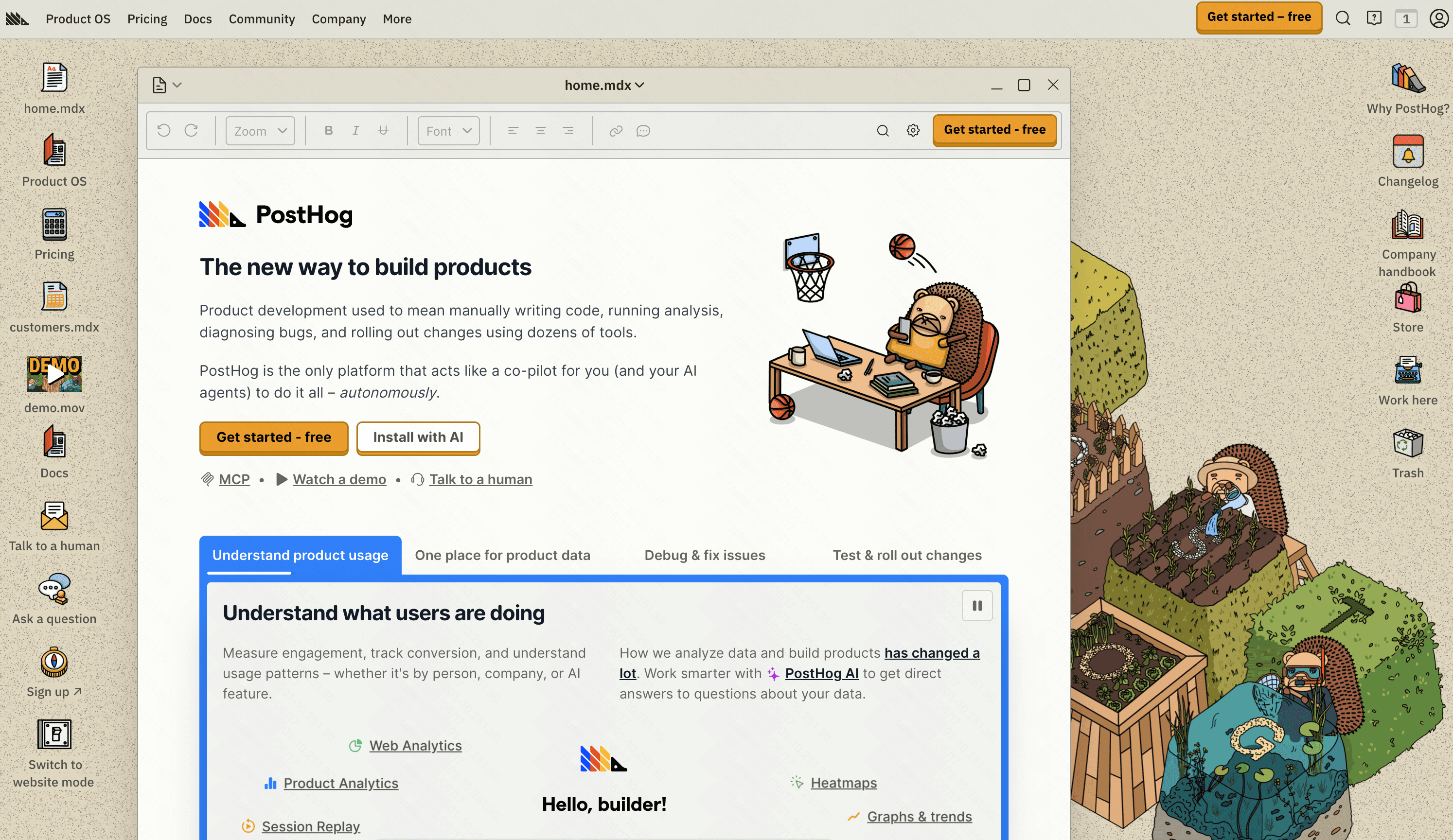Open the Sign up compass icon

click(x=54, y=662)
